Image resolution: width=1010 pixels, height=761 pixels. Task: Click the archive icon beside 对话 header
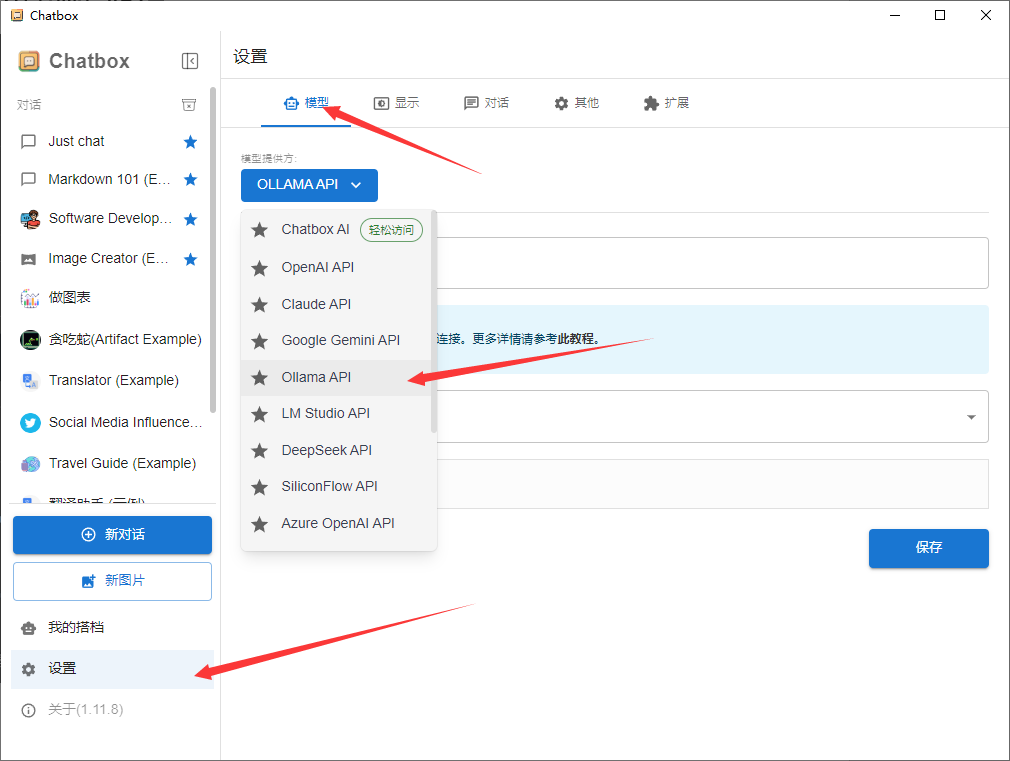[x=189, y=105]
